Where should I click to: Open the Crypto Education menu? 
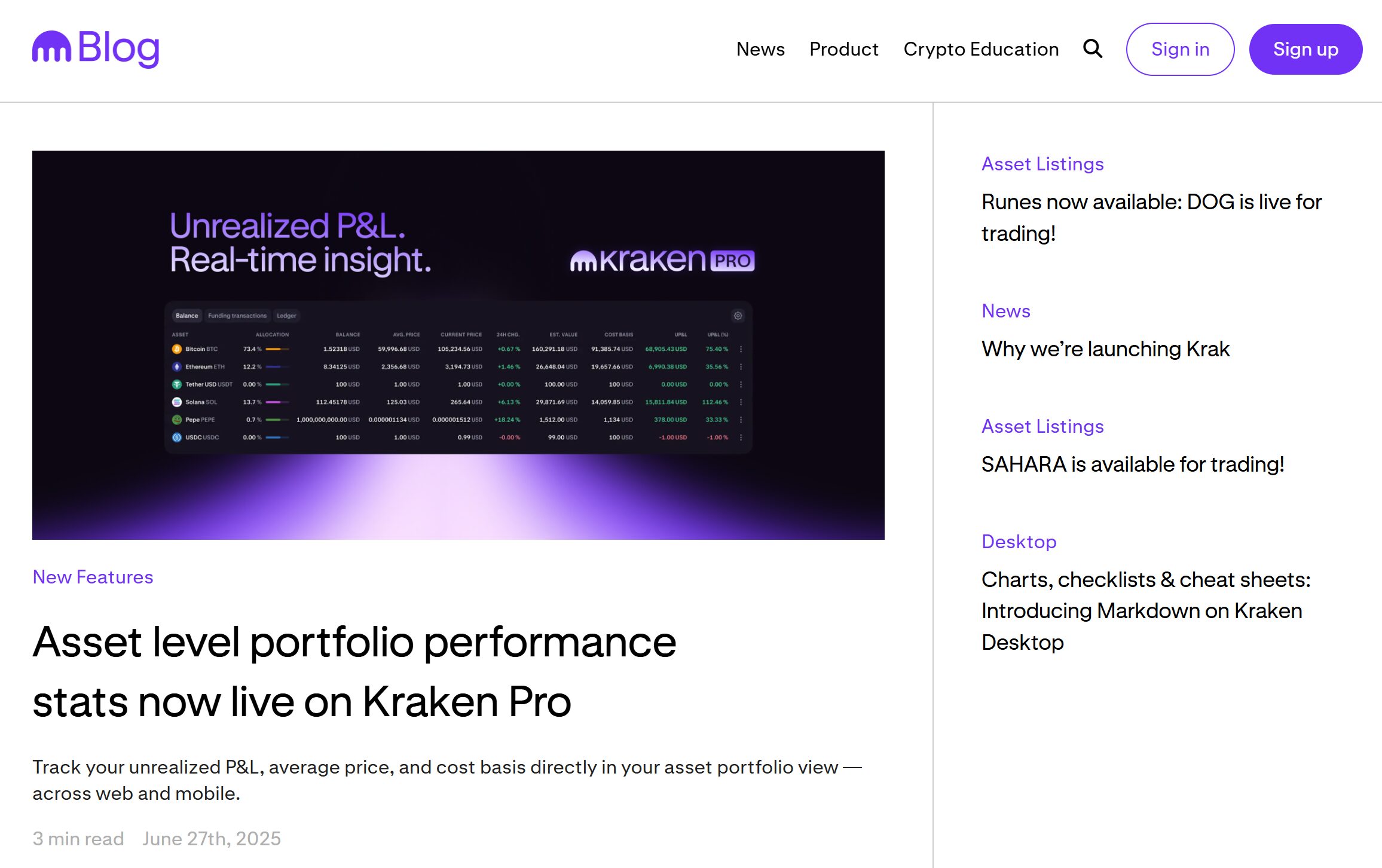pyautogui.click(x=980, y=49)
